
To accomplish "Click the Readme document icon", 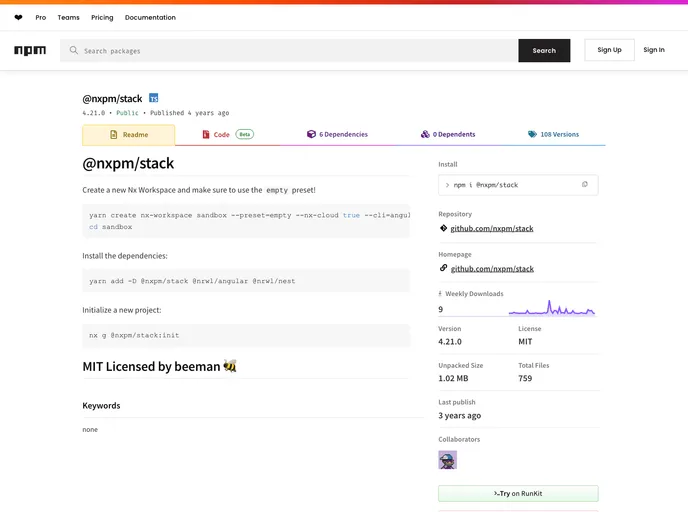I will 113,135.
